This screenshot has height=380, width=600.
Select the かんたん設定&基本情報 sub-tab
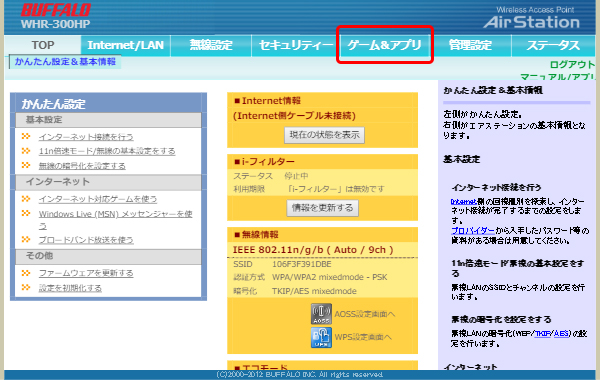click(x=65, y=62)
